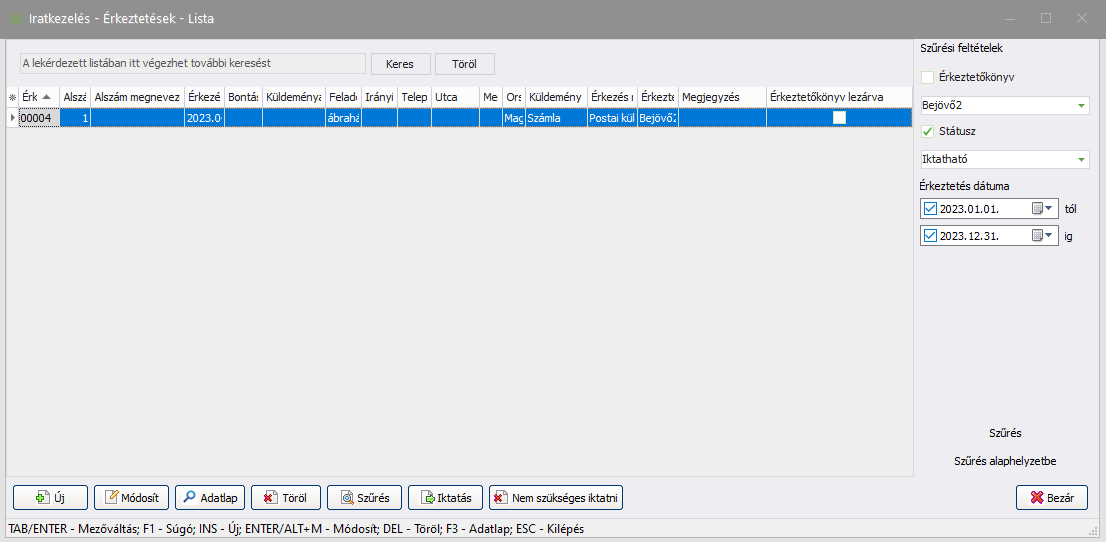Click Nem szükséges iktatni button
Viewport: 1106px width, 542px height.
click(x=556, y=497)
